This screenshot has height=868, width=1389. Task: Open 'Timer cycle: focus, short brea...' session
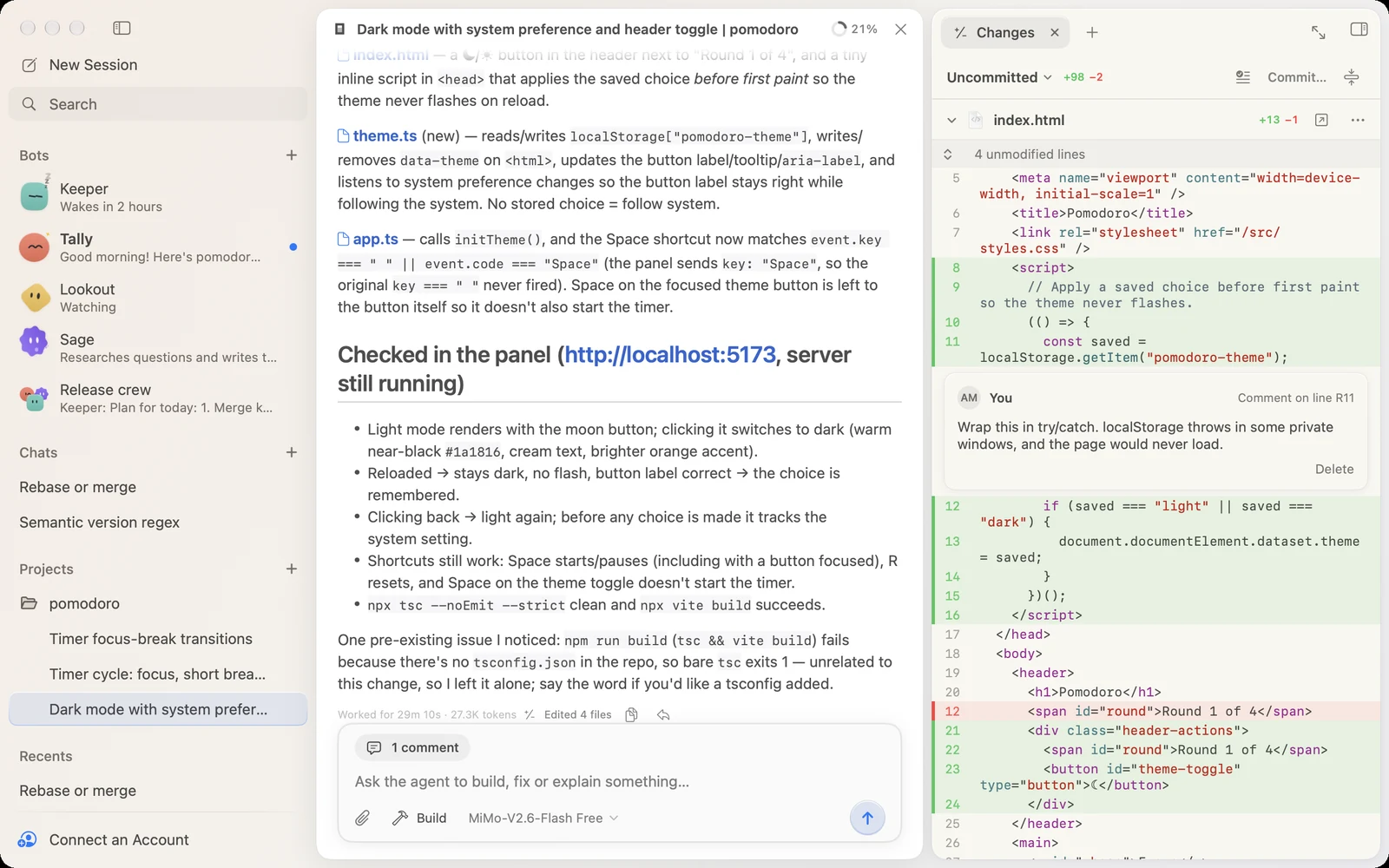click(158, 674)
